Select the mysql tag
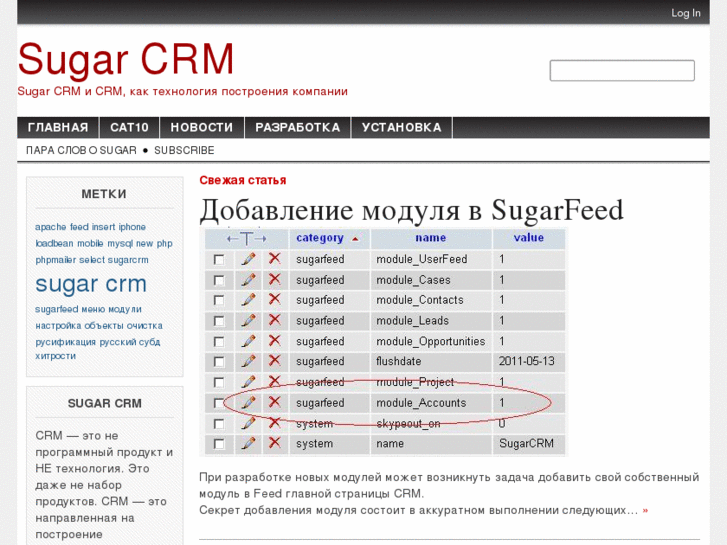This screenshot has height=545, width=727. [x=120, y=244]
